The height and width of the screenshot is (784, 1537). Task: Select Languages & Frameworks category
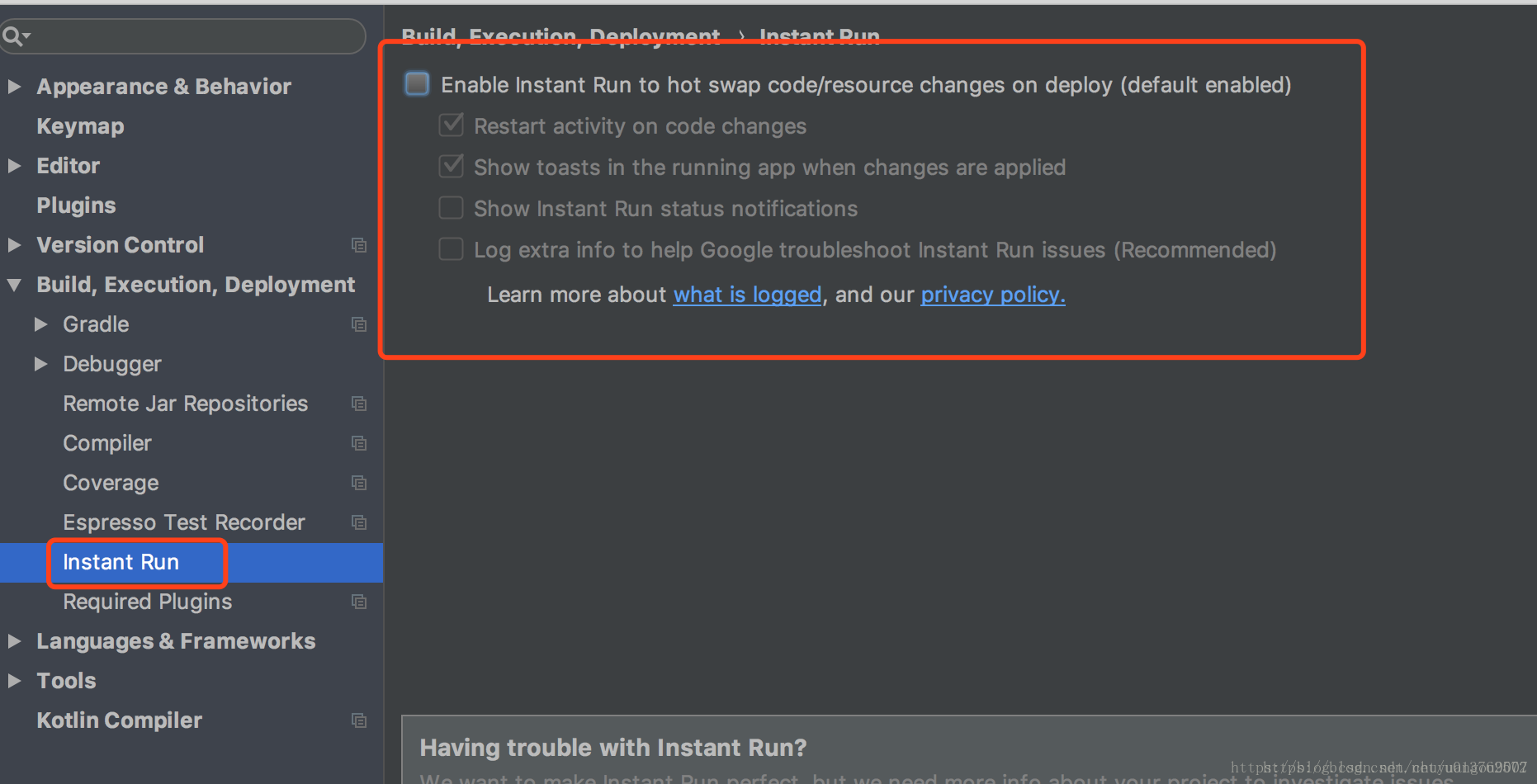tap(176, 641)
